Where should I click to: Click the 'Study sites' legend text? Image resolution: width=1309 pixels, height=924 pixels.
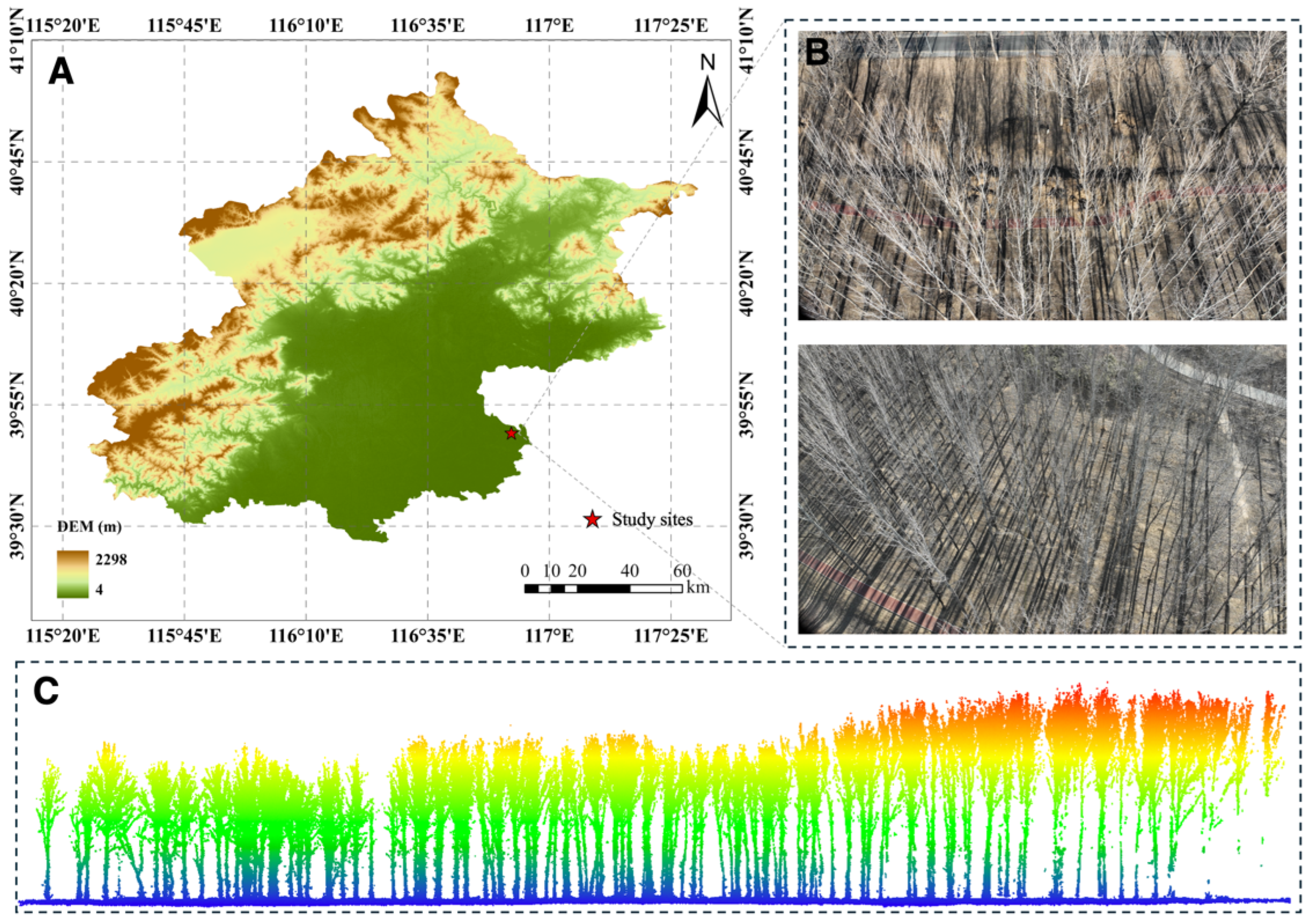pos(652,520)
